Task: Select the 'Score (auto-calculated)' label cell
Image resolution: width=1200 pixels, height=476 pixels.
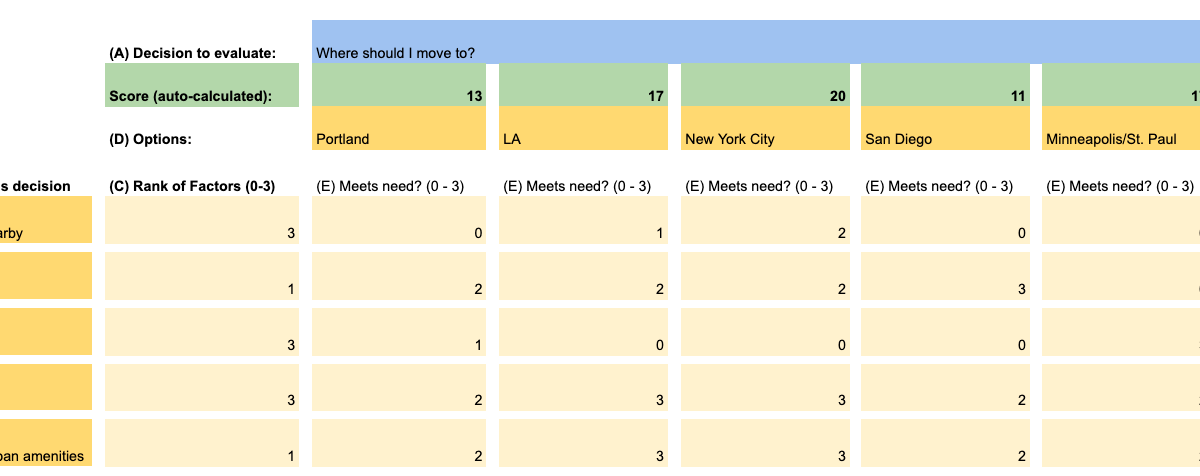Action: (202, 85)
